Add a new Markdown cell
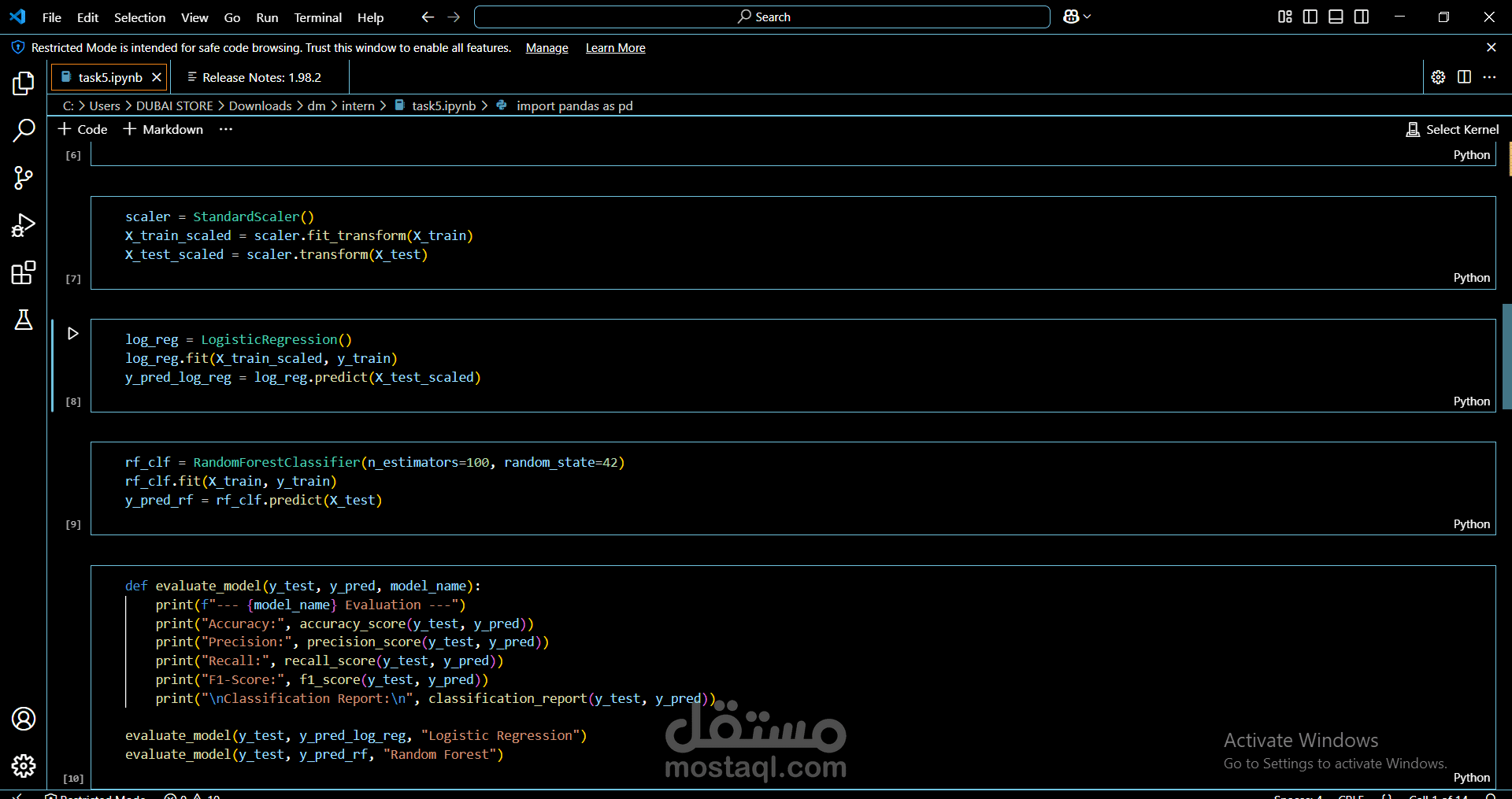The image size is (1512, 799). (x=163, y=129)
